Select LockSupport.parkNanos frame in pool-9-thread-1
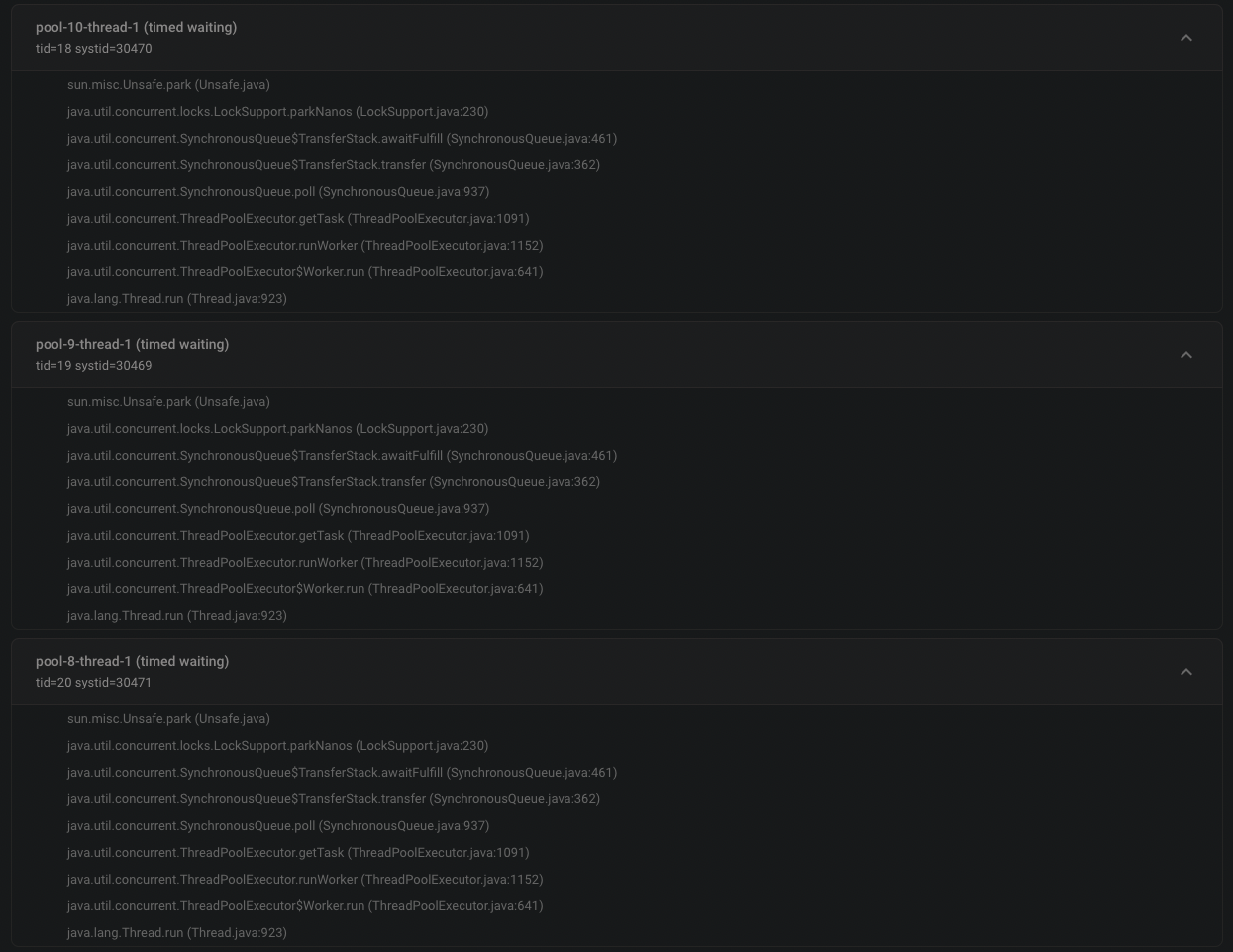 coord(277,428)
